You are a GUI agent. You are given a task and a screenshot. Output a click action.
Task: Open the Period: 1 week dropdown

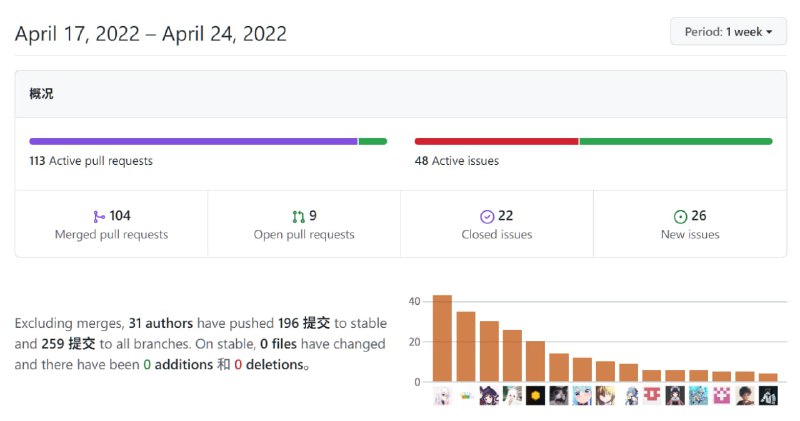[x=728, y=32]
